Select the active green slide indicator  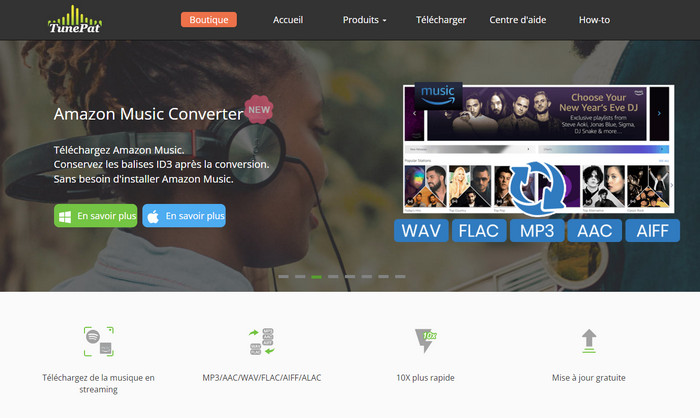317,277
